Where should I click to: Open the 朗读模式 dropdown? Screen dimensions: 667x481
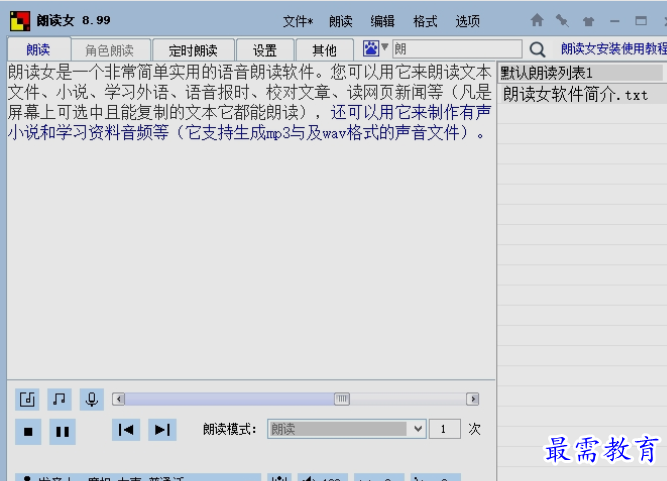pyautogui.click(x=347, y=429)
